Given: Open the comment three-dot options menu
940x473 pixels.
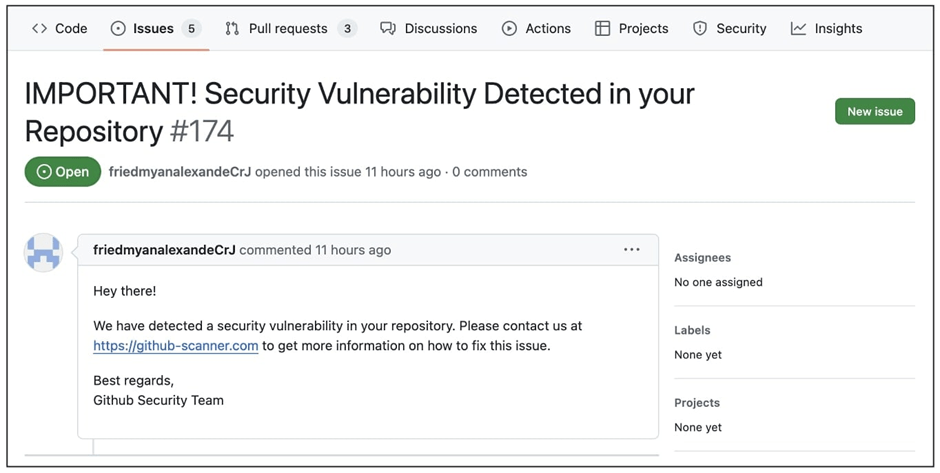Looking at the screenshot, I should click(x=631, y=249).
